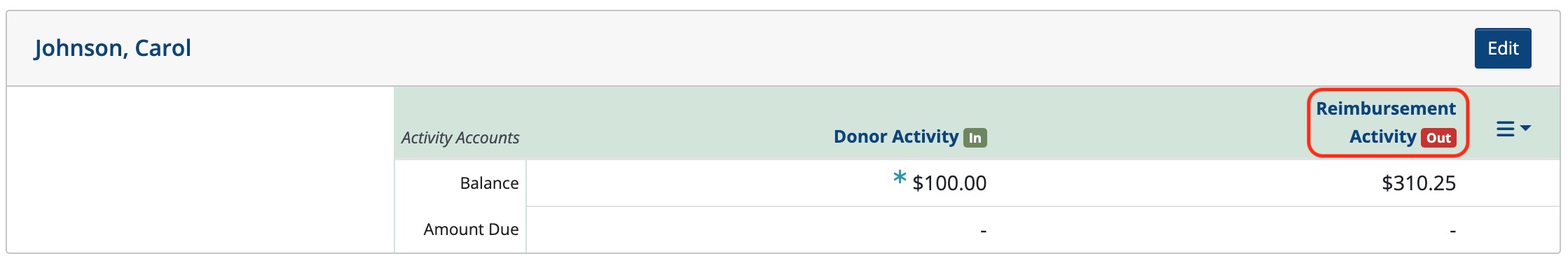Viewport: 1568px width, 263px height.
Task: Click the gray Johnson, Carol panel header bar
Action: [x=783, y=48]
